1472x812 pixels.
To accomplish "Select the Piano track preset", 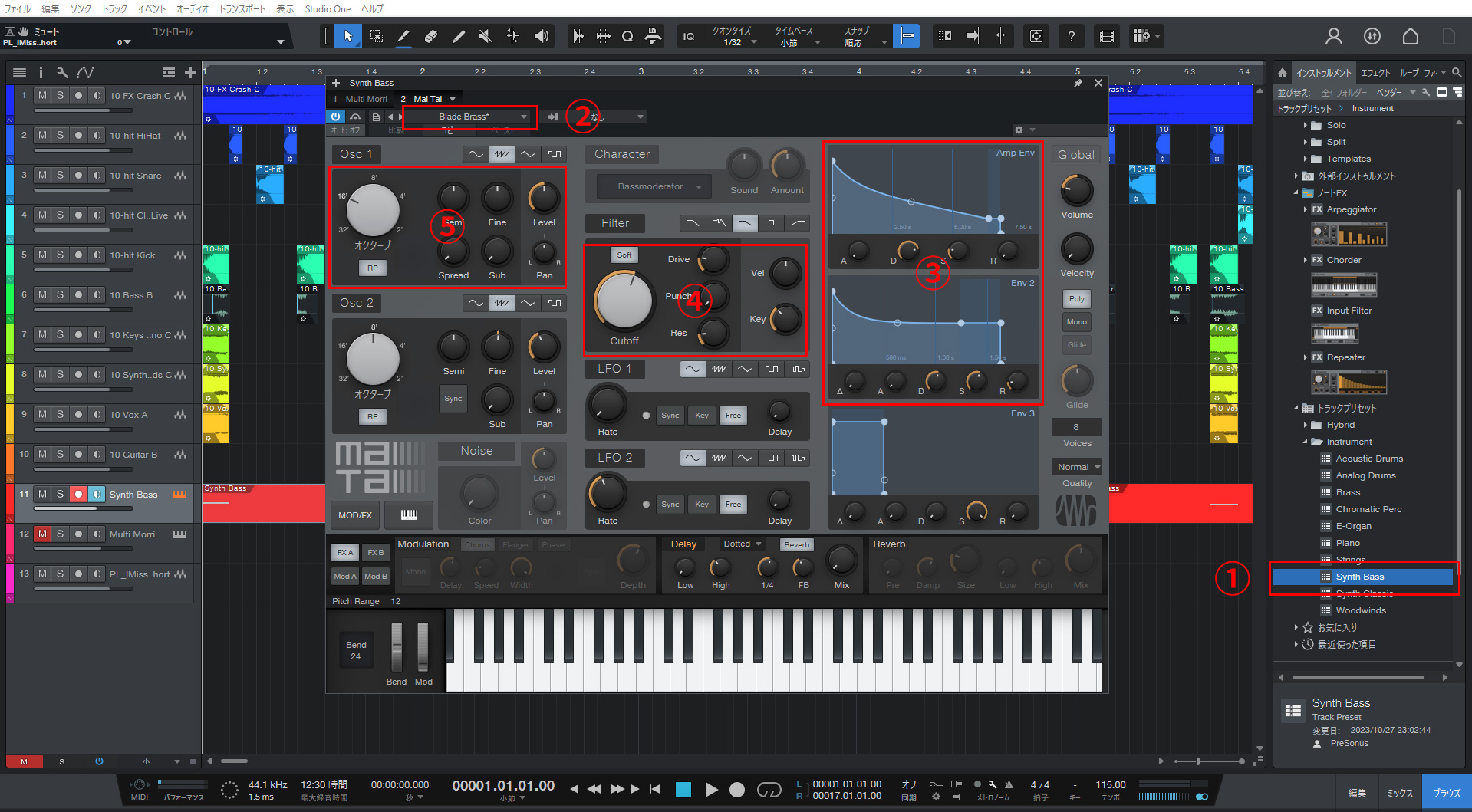I will tap(1348, 543).
